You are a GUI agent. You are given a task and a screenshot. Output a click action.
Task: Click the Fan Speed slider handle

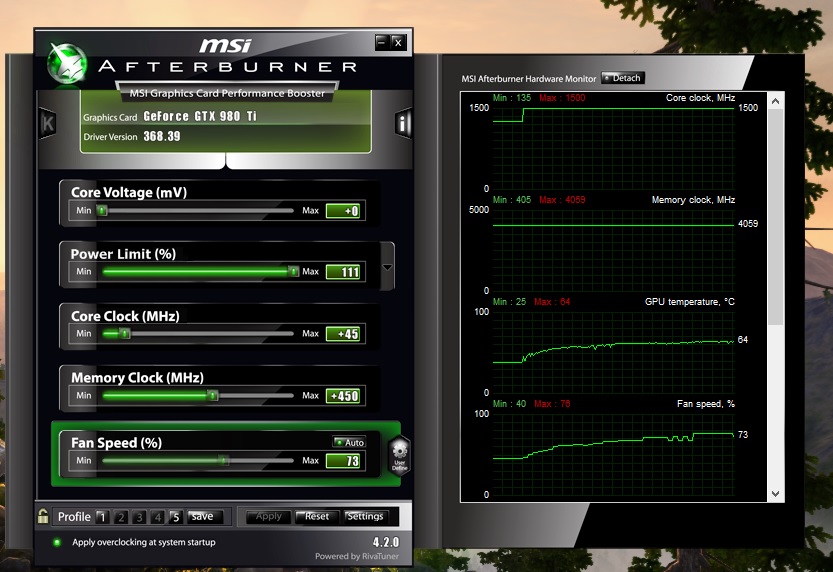(x=224, y=460)
